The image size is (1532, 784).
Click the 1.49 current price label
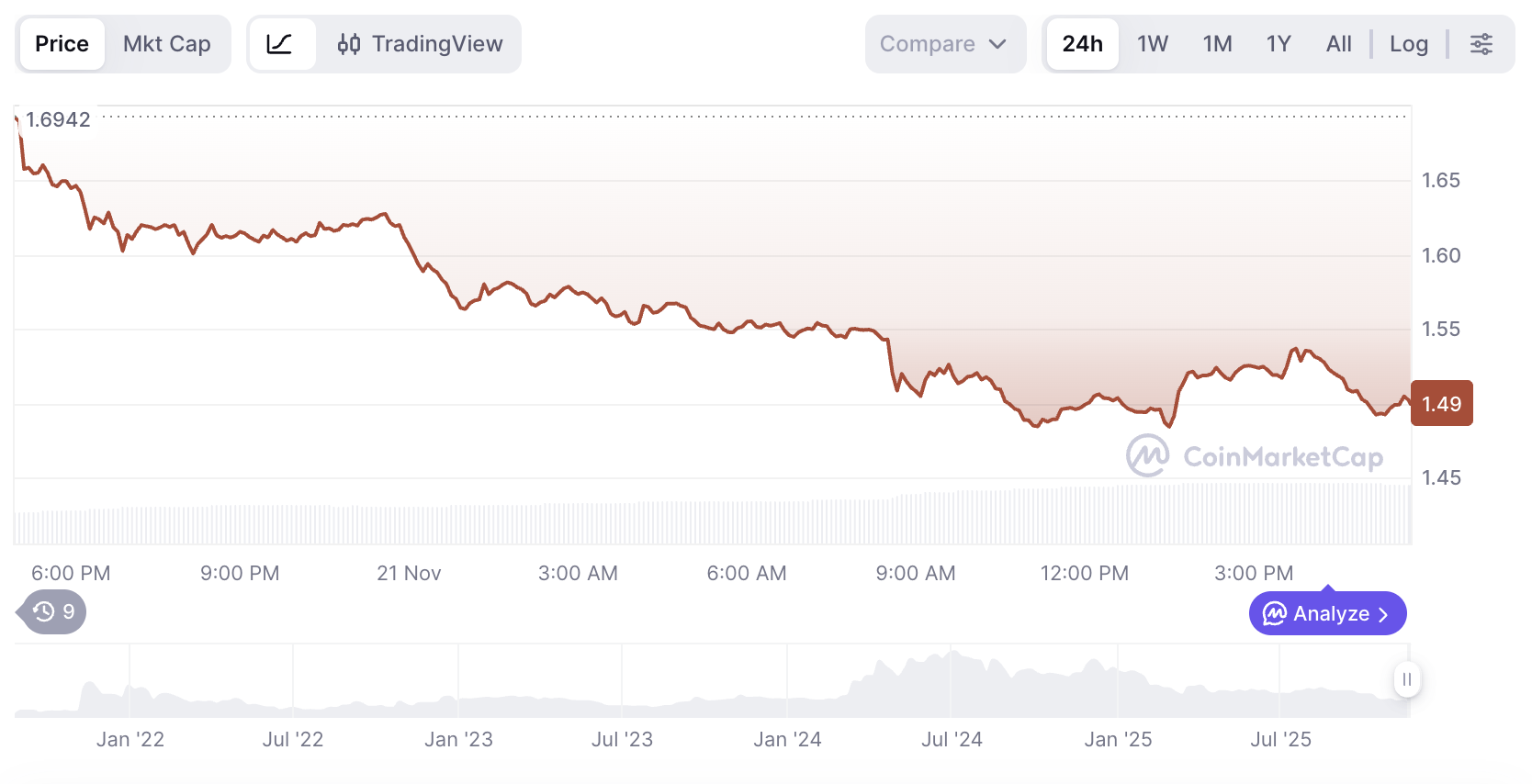tap(1441, 404)
